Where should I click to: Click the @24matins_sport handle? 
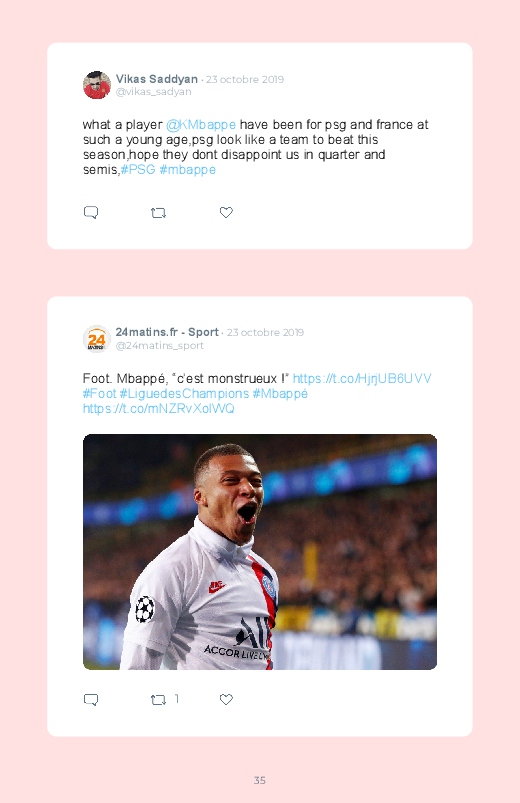(x=160, y=345)
